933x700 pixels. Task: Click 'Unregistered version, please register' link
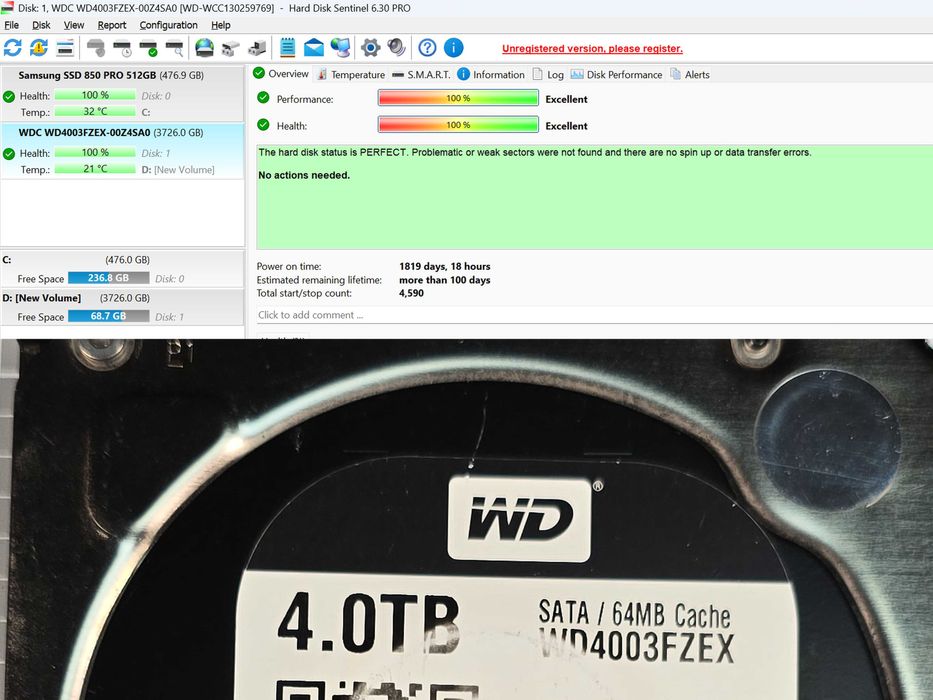592,49
